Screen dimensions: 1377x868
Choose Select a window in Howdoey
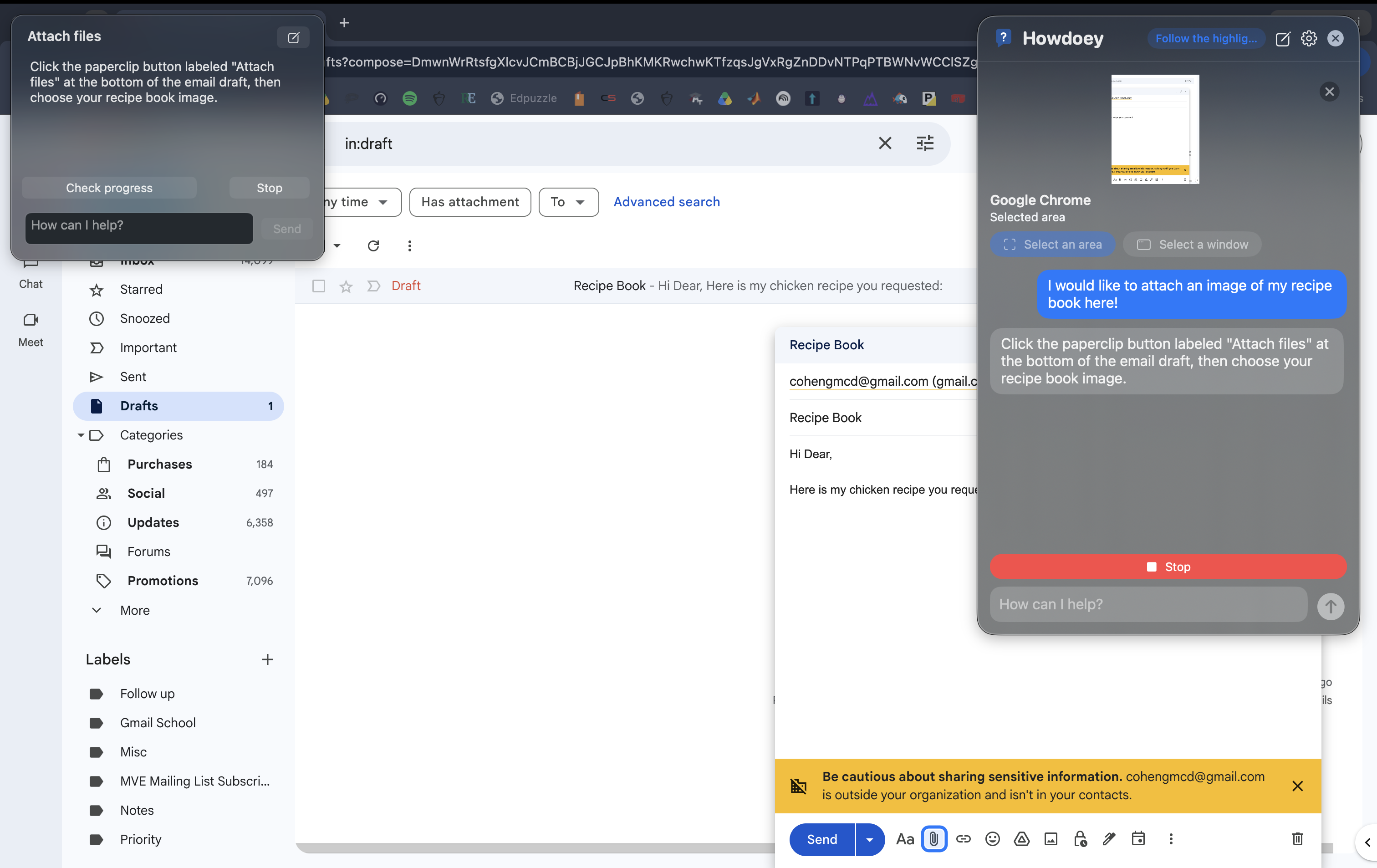[x=1192, y=244]
